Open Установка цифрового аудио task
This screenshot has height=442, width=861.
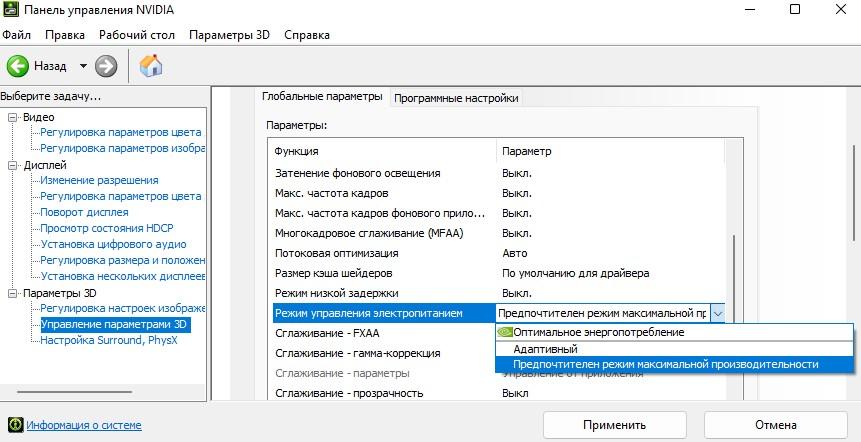pyautogui.click(x=114, y=244)
